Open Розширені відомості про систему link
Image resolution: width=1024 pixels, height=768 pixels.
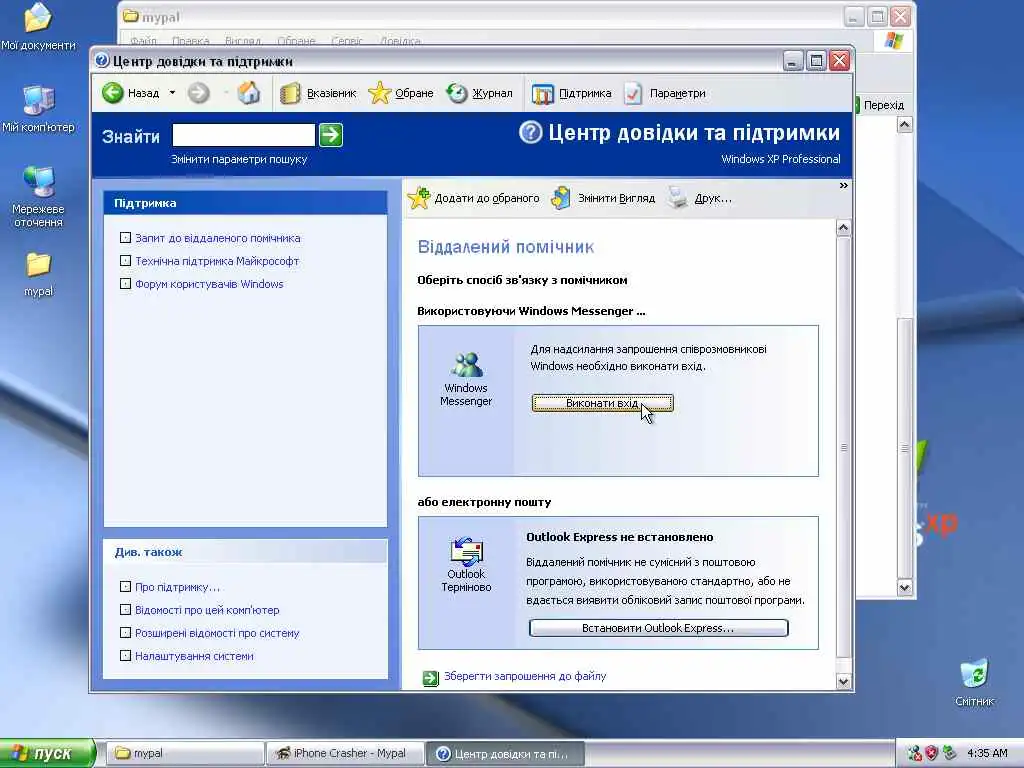(217, 633)
